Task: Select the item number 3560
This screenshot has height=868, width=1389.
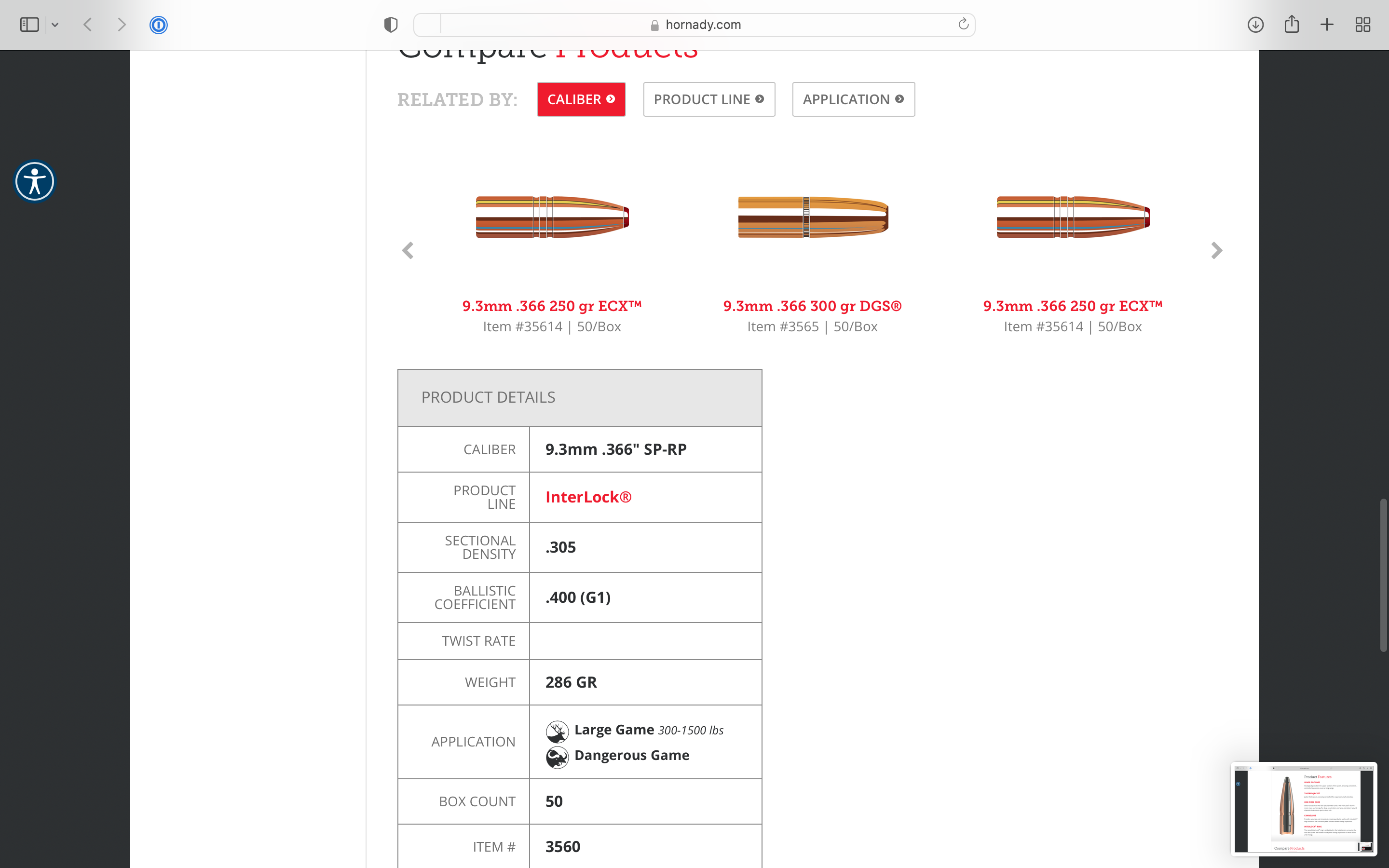Action: (x=563, y=847)
